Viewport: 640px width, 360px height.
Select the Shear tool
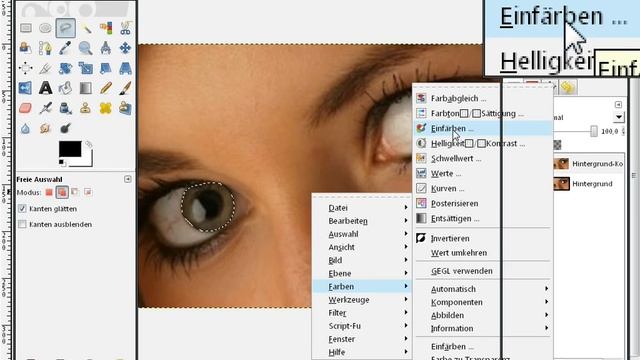[105, 68]
